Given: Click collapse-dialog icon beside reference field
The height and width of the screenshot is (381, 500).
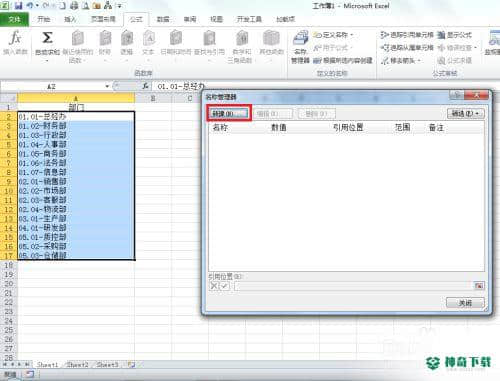Looking at the screenshot, I should click(479, 286).
